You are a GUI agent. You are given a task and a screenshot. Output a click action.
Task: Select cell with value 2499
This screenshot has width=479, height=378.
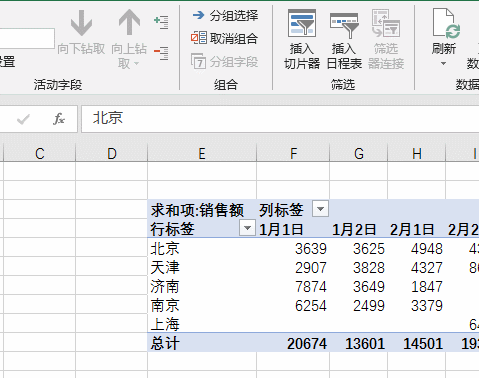pos(359,305)
